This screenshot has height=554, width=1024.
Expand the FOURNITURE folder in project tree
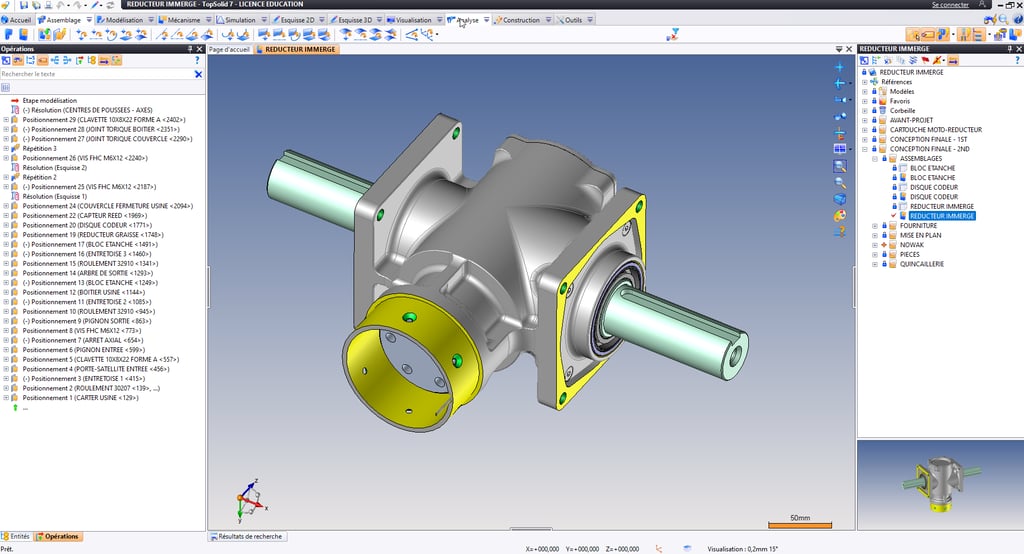(875, 226)
